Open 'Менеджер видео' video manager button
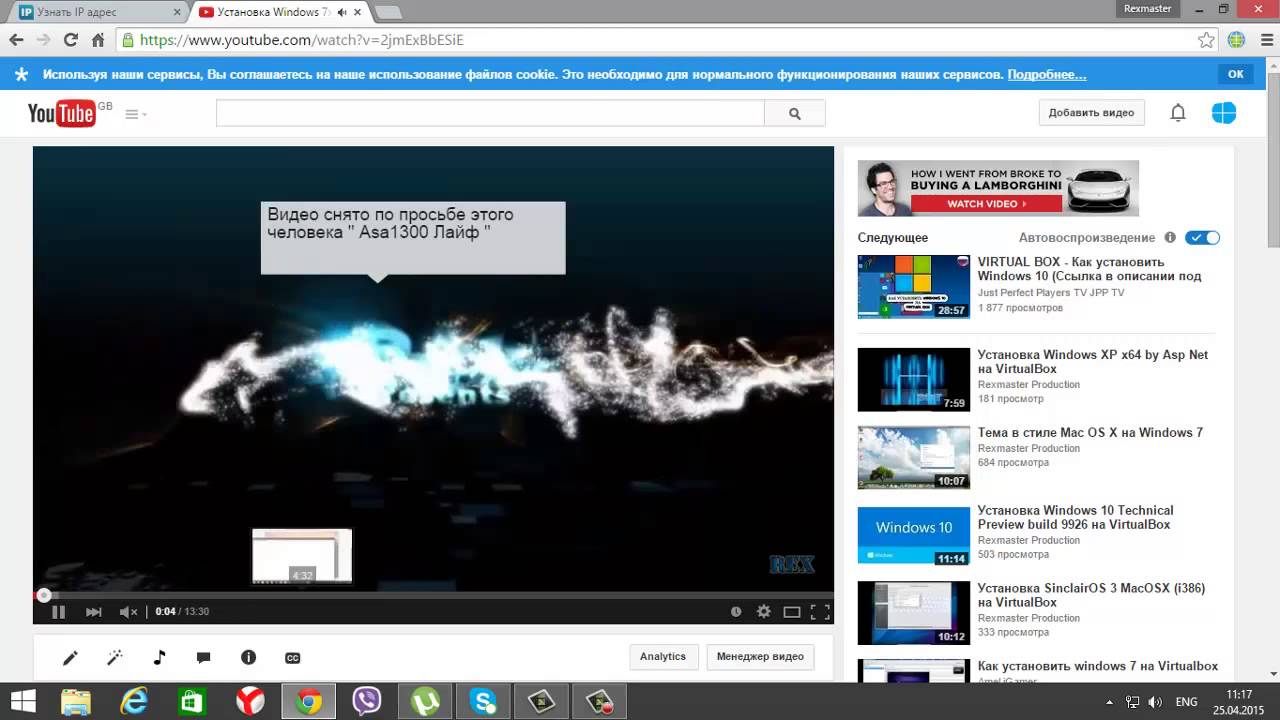Screen dimensions: 1280x720 (760, 657)
